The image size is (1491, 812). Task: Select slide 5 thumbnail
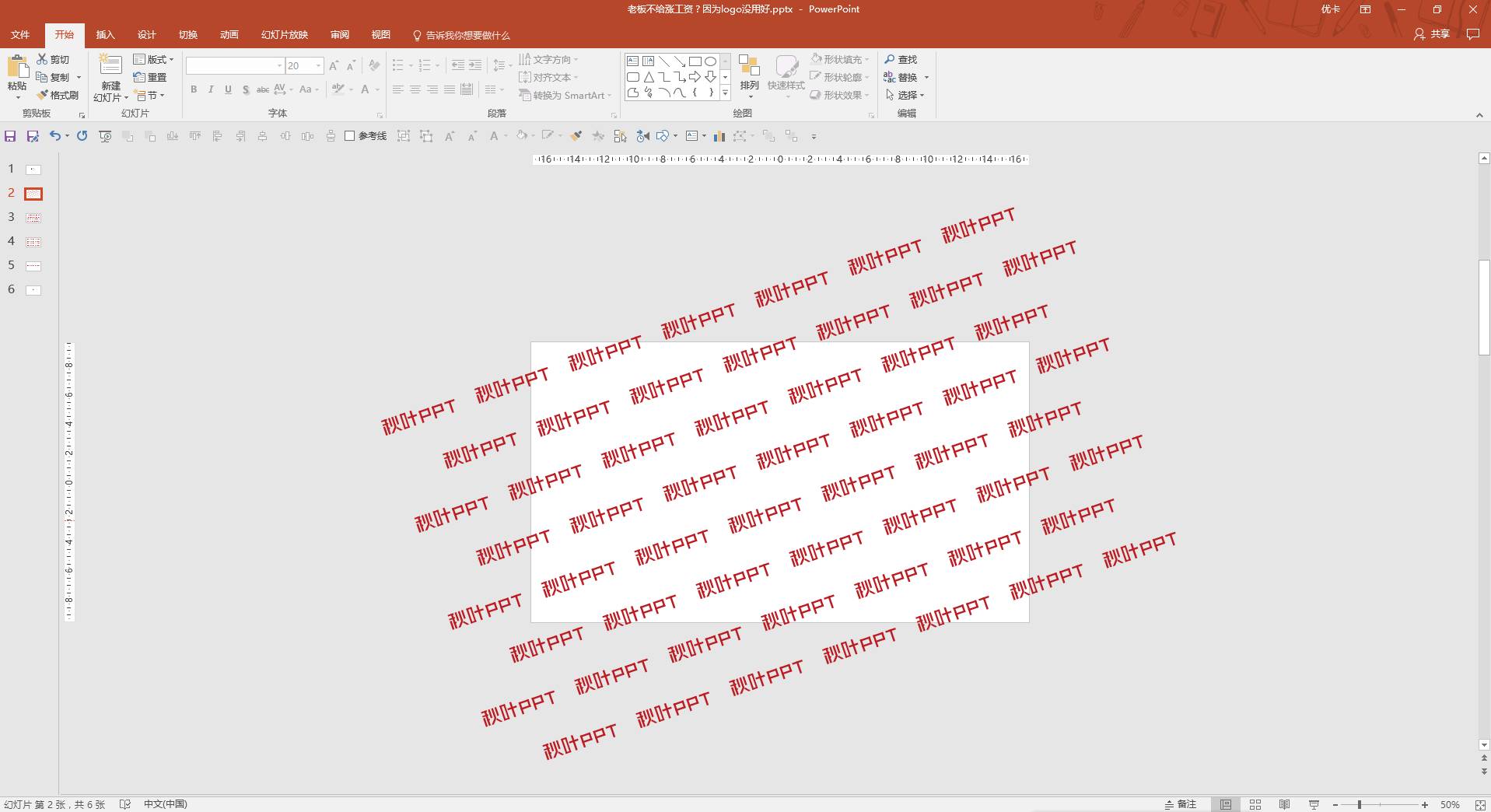(33, 266)
